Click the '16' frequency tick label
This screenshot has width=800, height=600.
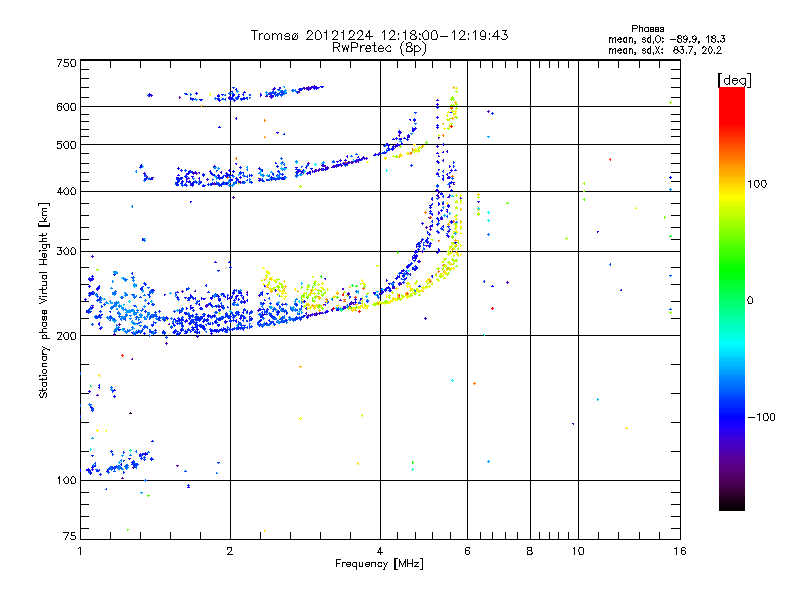coord(680,551)
